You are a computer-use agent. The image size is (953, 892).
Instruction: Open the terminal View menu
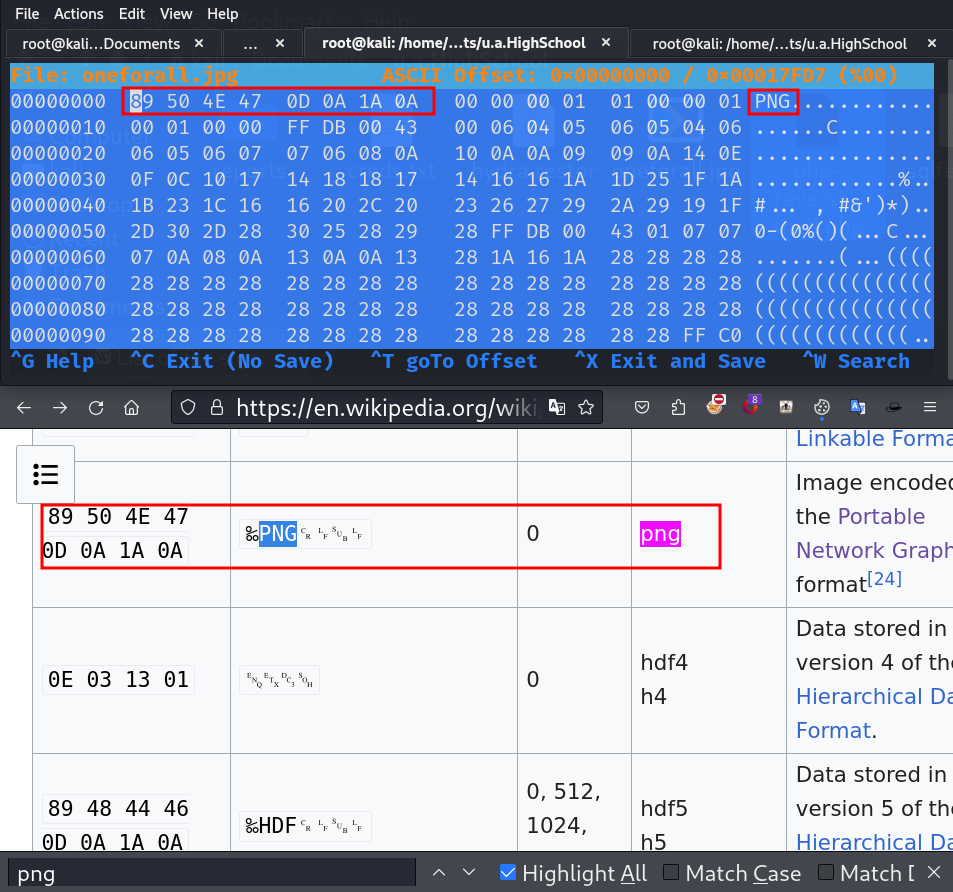(176, 14)
